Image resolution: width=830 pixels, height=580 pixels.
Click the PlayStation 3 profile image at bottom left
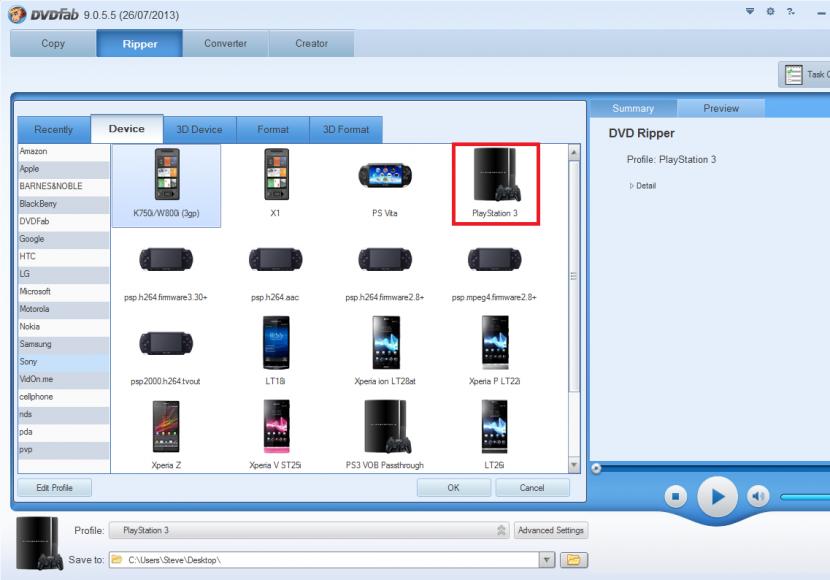click(40, 543)
